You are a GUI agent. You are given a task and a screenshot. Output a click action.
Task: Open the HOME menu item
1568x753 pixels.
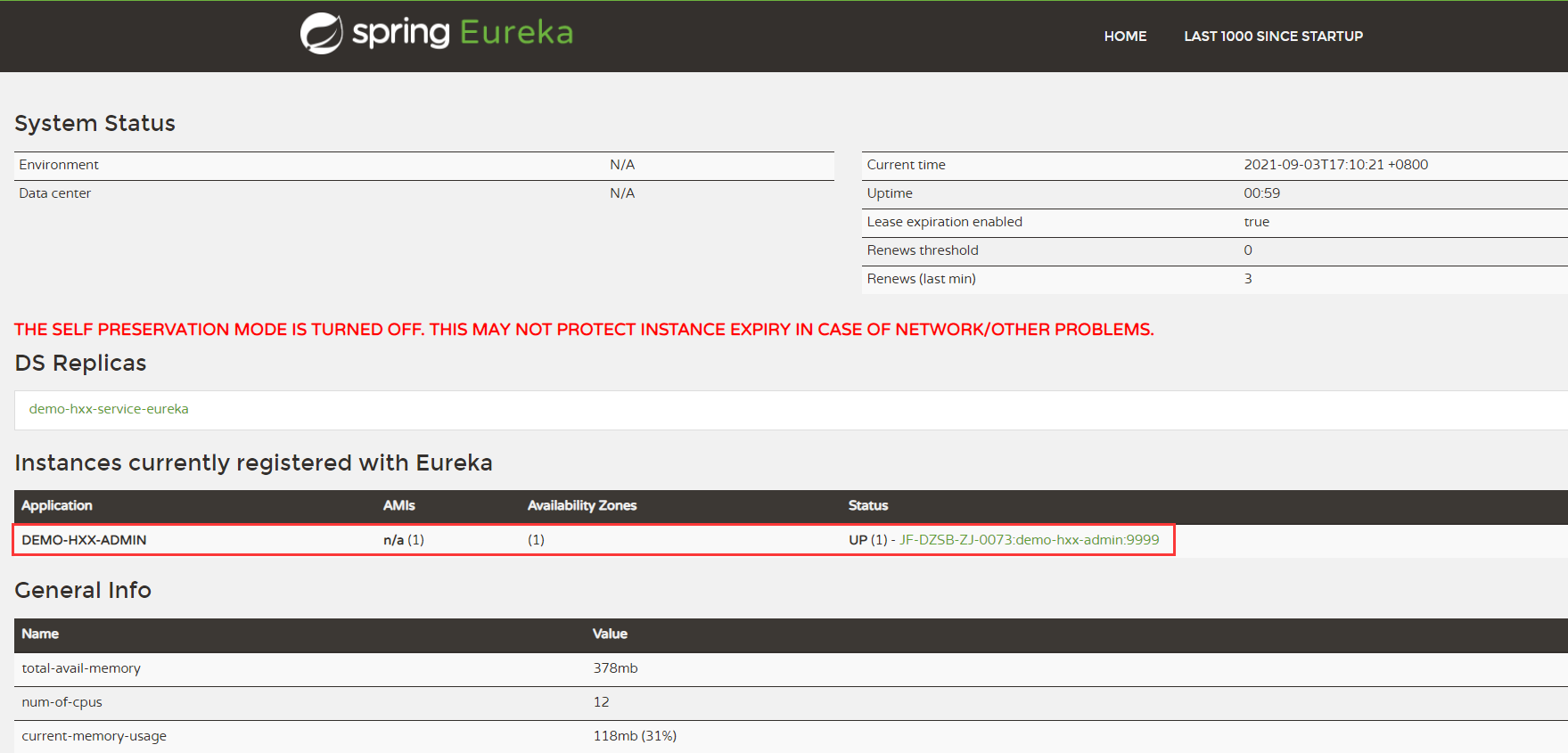pos(1125,37)
